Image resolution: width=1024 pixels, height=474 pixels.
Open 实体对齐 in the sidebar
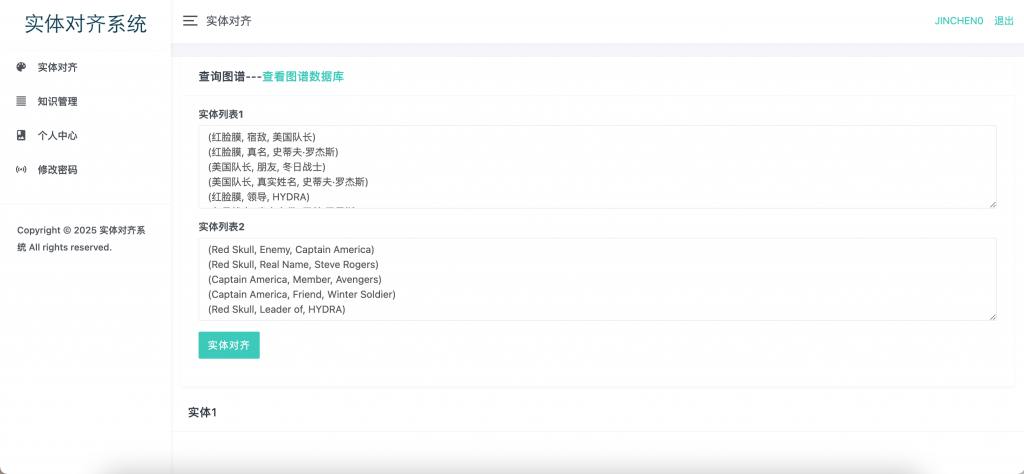click(57, 67)
